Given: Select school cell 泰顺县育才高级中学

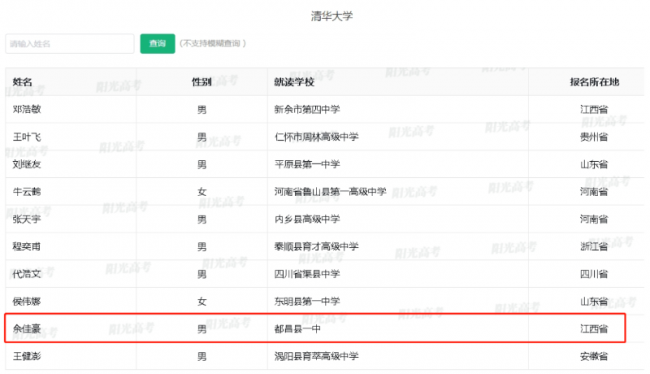Looking at the screenshot, I should click(x=316, y=246).
